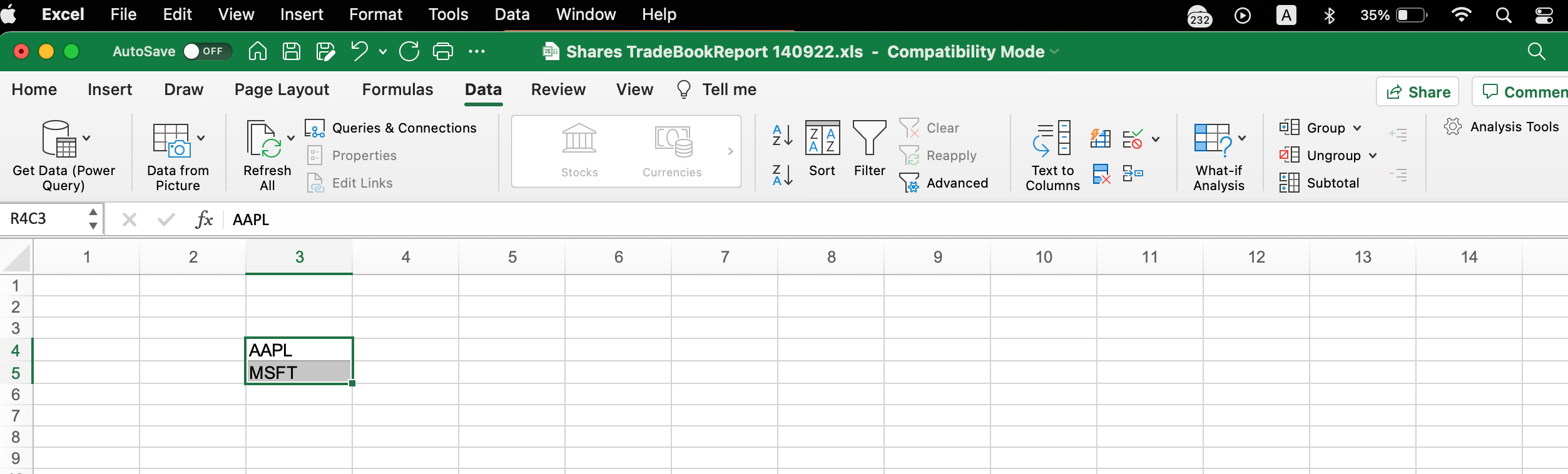Image resolution: width=1568 pixels, height=474 pixels.
Task: Open the Page Layout tab
Action: click(x=282, y=89)
